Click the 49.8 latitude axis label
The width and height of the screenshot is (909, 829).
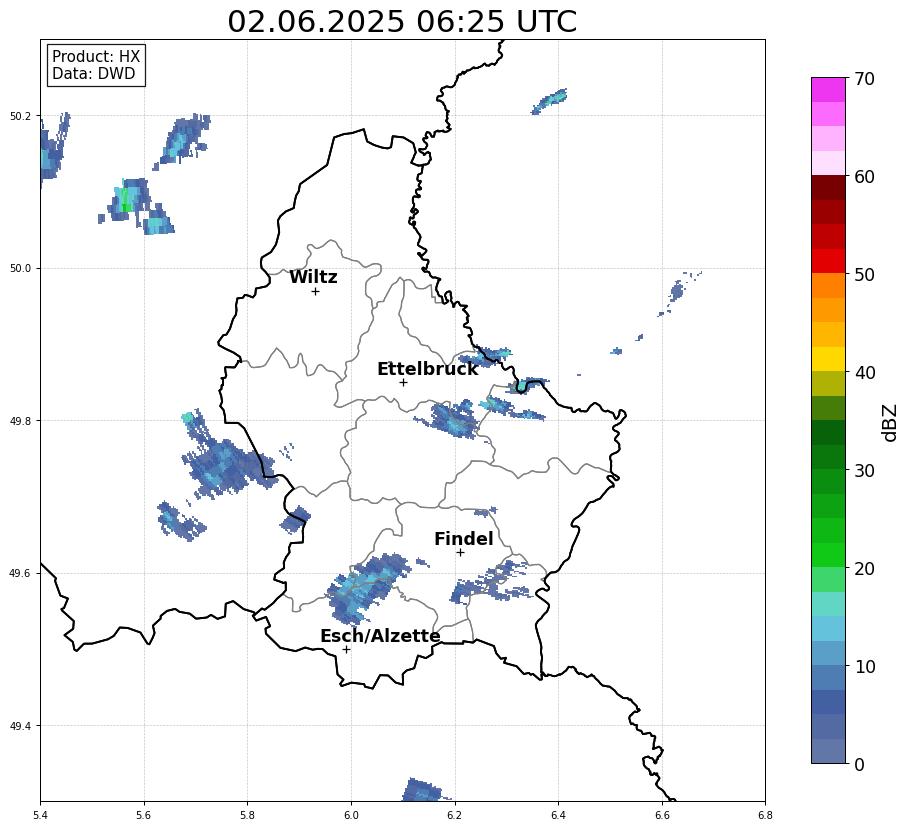coord(19,421)
